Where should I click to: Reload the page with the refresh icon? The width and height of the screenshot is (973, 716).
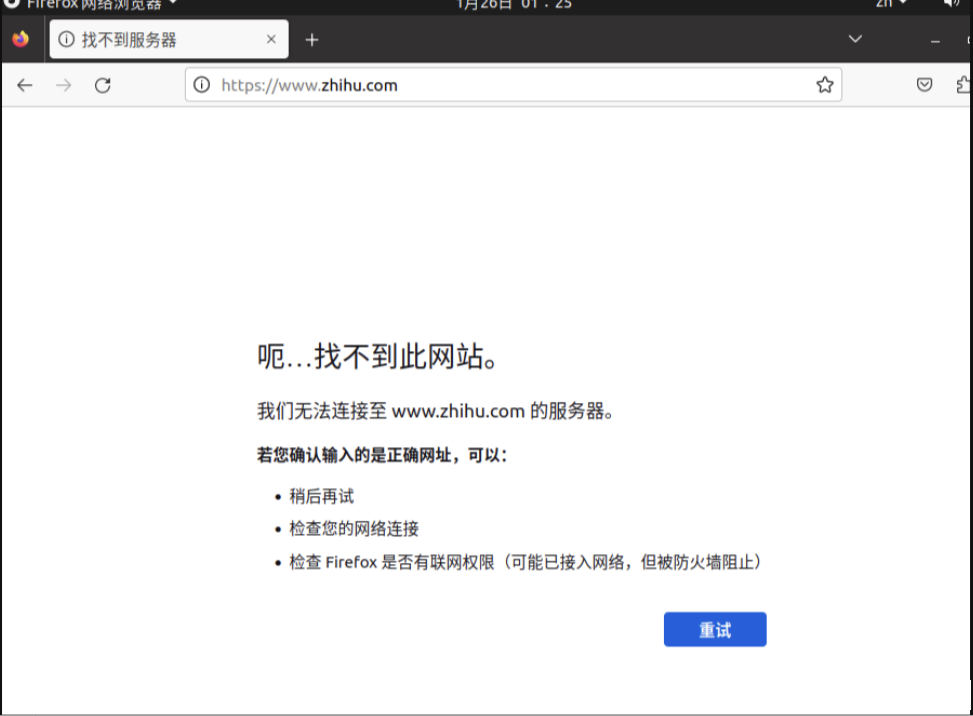pyautogui.click(x=103, y=85)
